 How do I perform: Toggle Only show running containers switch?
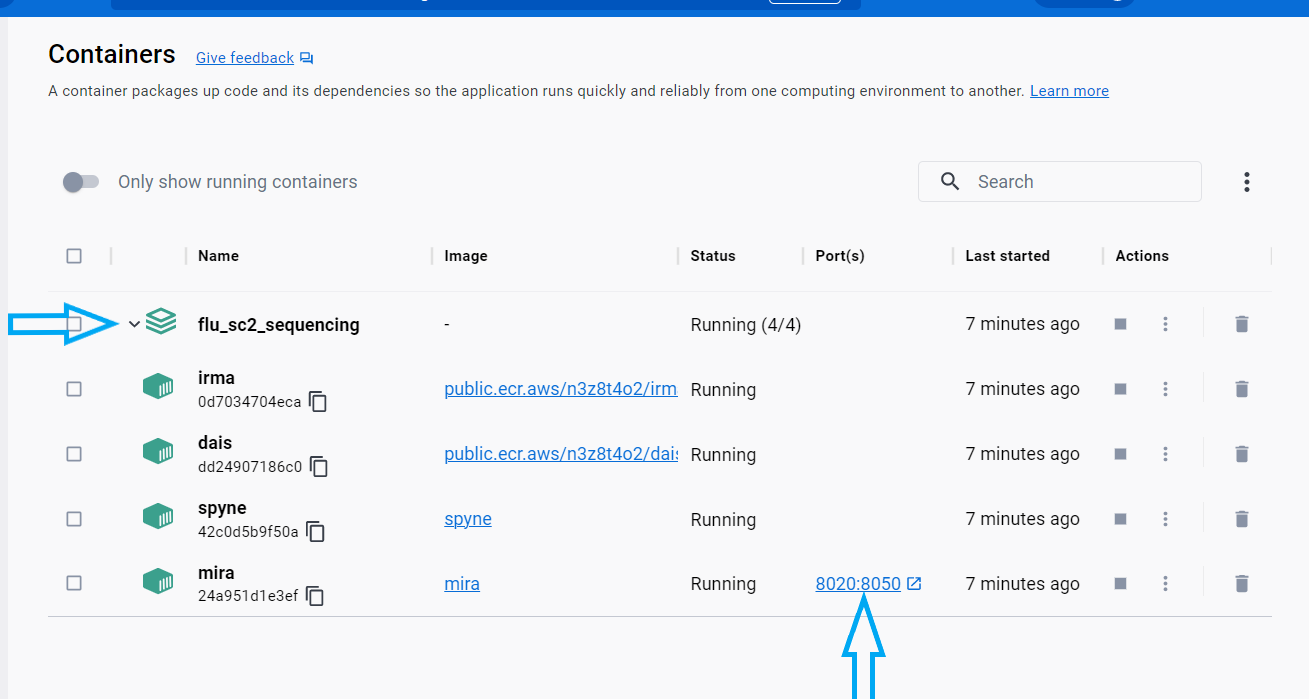81,182
